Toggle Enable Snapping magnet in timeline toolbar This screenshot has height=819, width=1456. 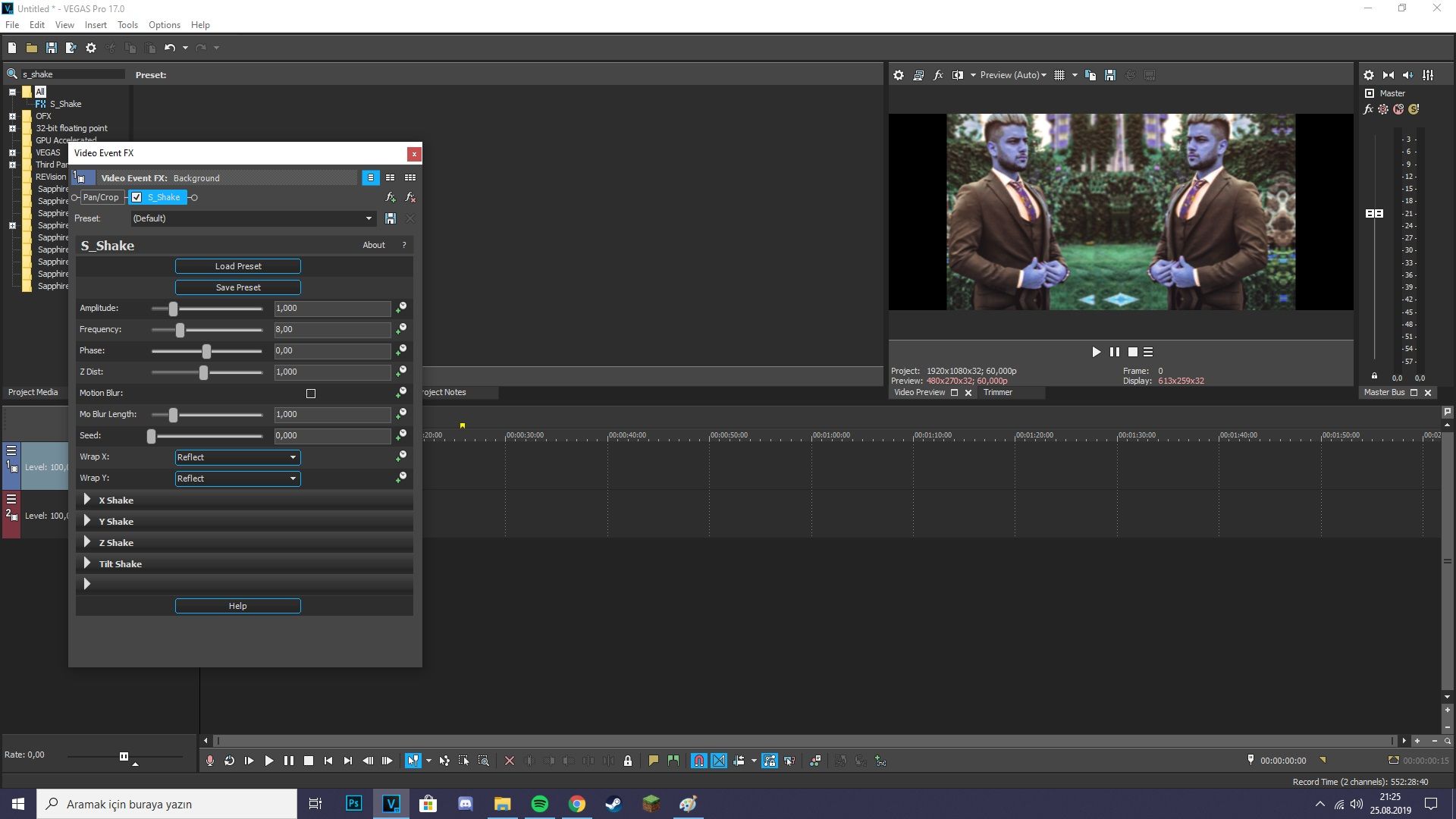point(698,761)
